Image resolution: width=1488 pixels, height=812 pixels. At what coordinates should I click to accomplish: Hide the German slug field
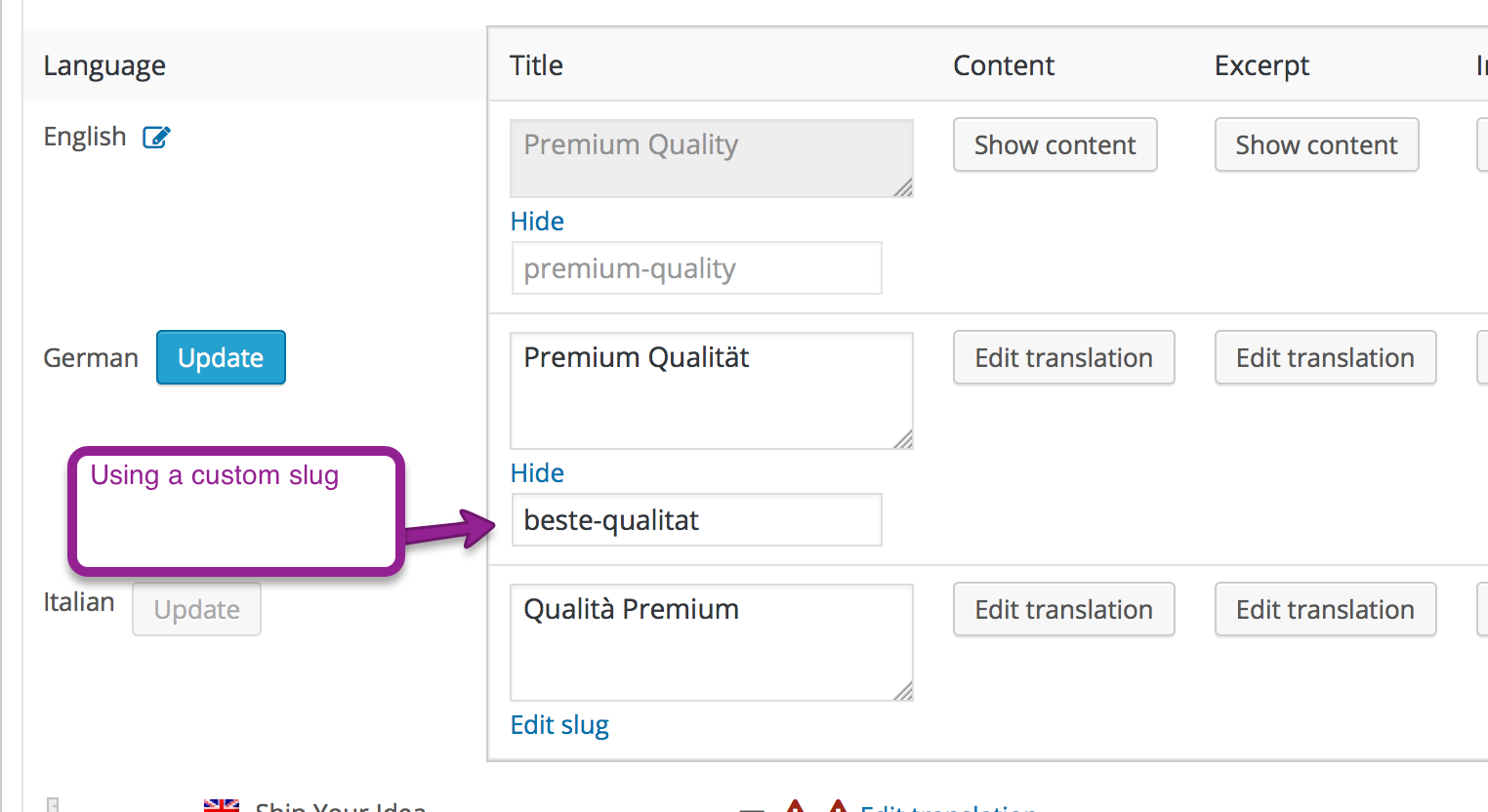pos(537,473)
